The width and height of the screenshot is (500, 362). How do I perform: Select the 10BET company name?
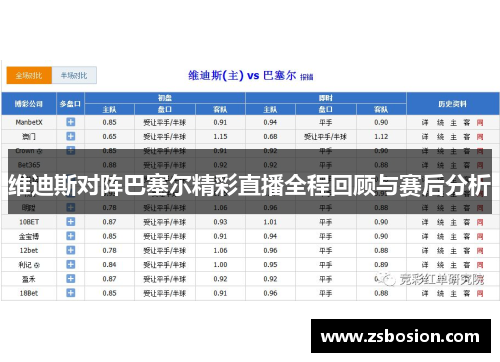pyautogui.click(x=29, y=222)
